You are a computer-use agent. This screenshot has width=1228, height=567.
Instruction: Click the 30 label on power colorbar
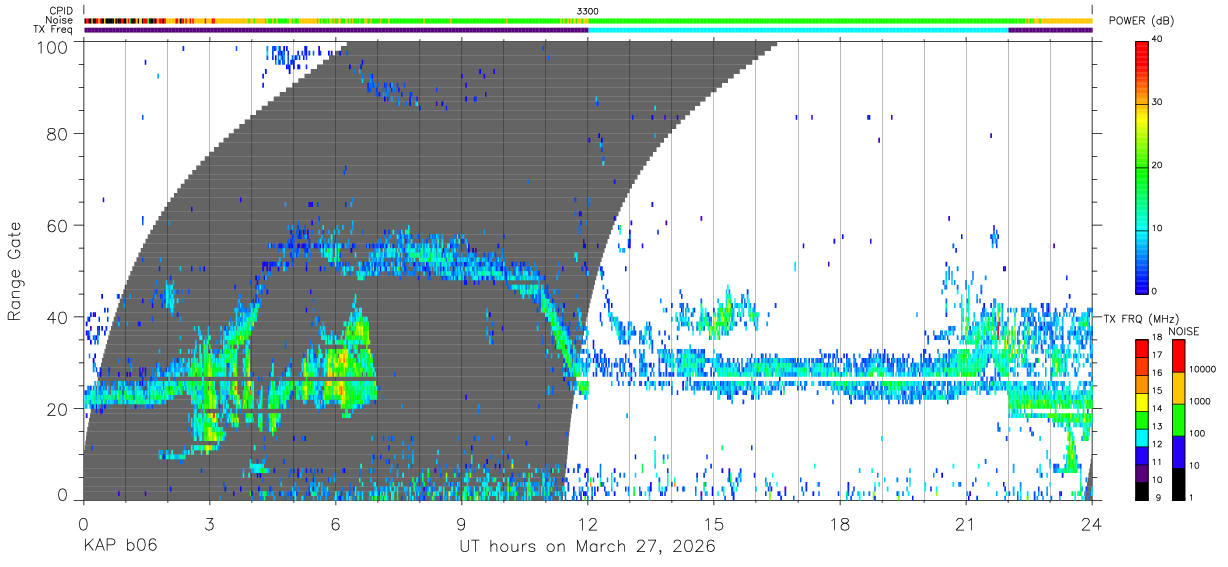[x=1158, y=102]
